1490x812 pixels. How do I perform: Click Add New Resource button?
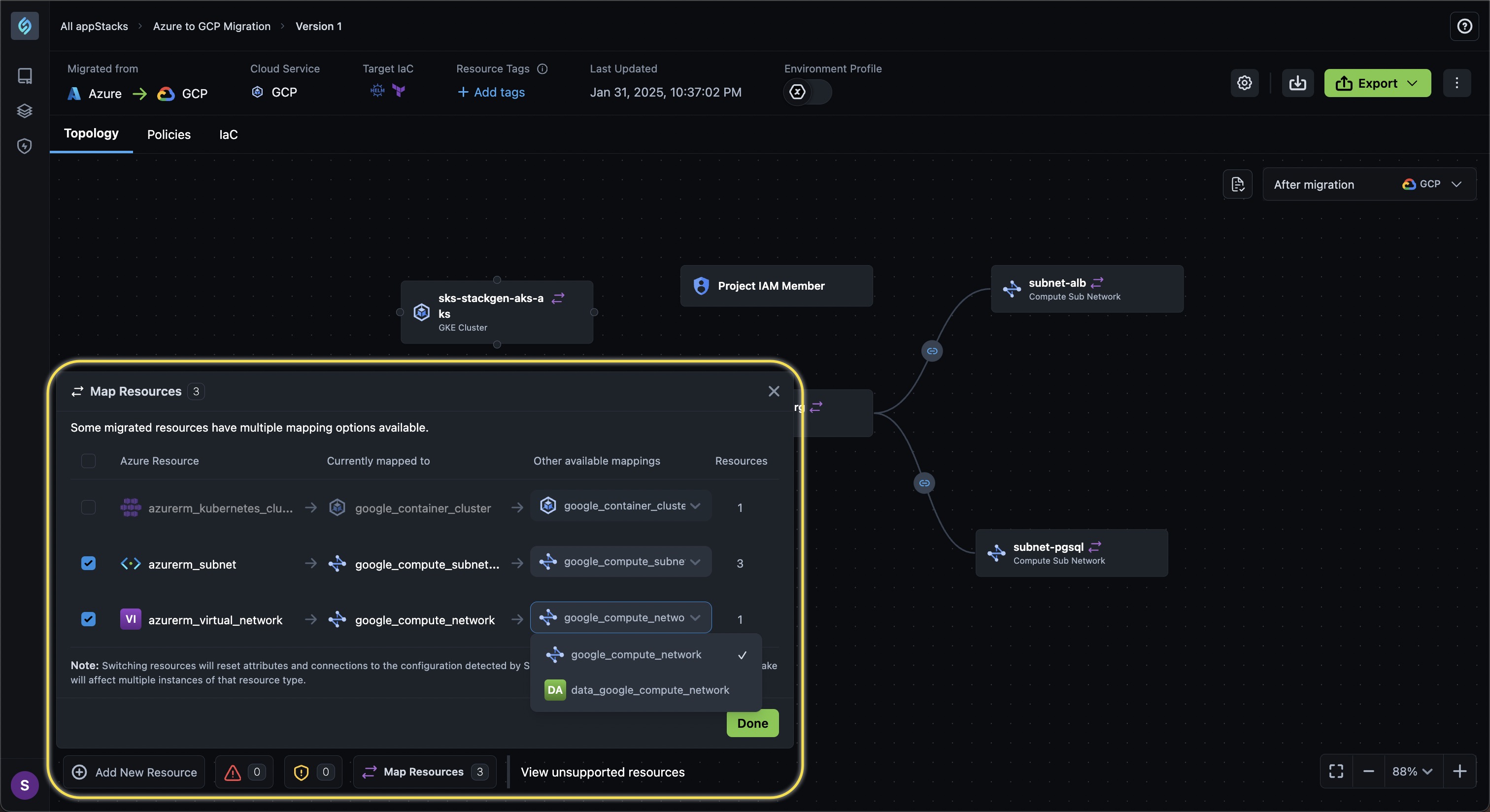pos(134,772)
